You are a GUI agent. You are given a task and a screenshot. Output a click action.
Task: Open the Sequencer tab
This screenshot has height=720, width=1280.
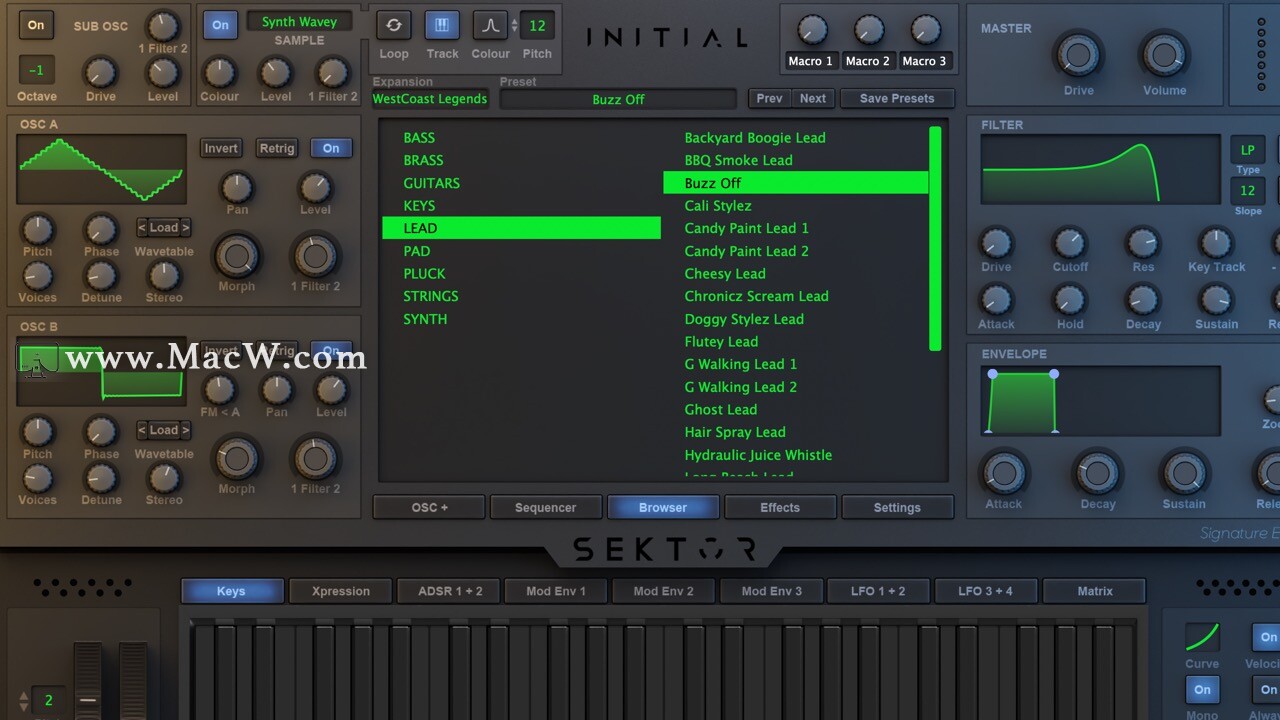pyautogui.click(x=546, y=507)
